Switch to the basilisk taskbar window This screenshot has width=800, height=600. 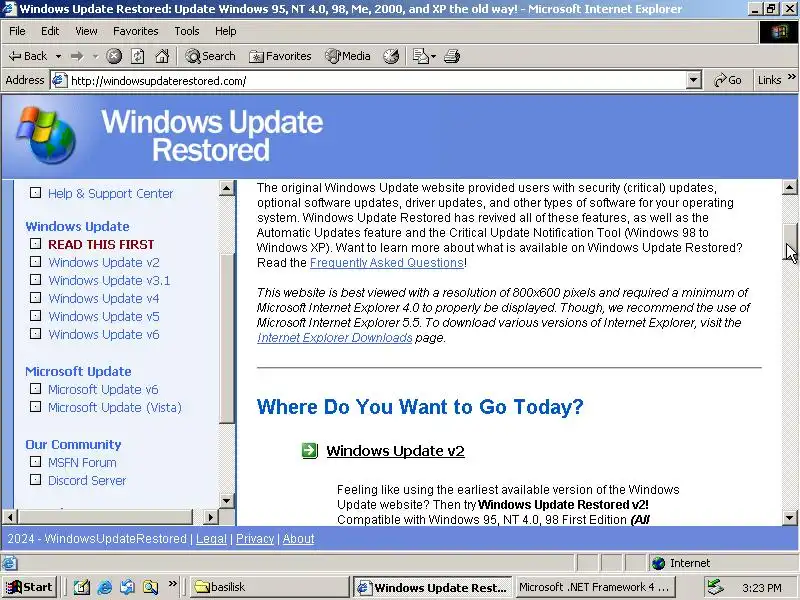269,587
